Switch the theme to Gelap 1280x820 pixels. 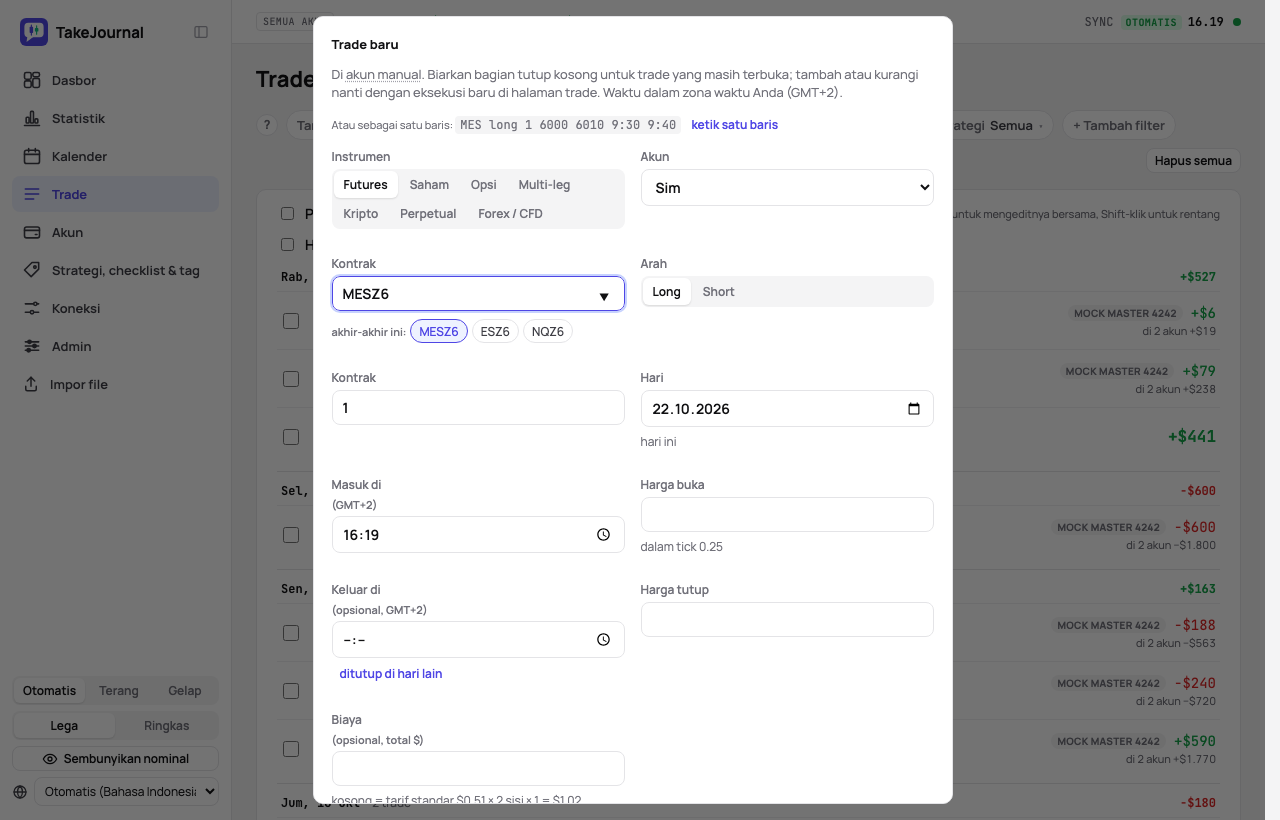[x=184, y=691]
